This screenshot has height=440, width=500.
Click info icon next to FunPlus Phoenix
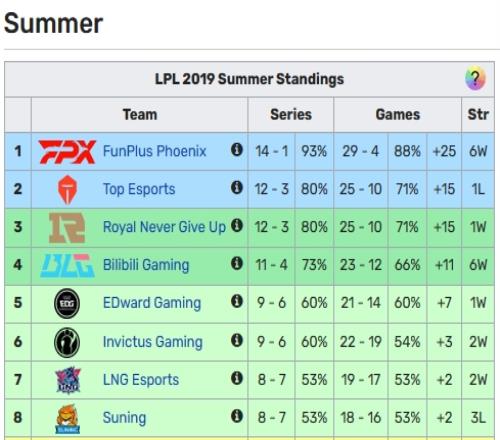[237, 150]
